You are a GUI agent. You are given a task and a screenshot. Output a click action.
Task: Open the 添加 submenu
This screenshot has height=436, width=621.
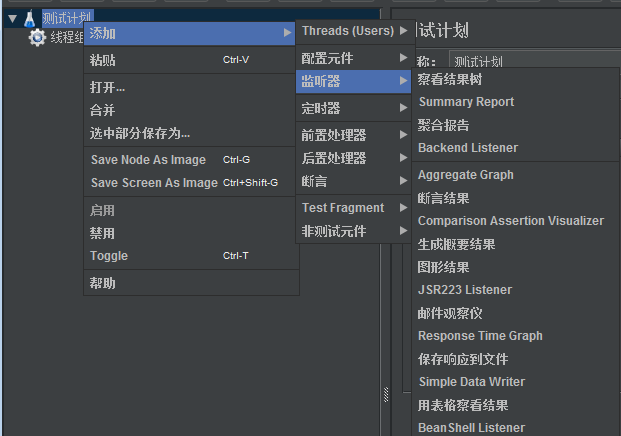[189, 33]
